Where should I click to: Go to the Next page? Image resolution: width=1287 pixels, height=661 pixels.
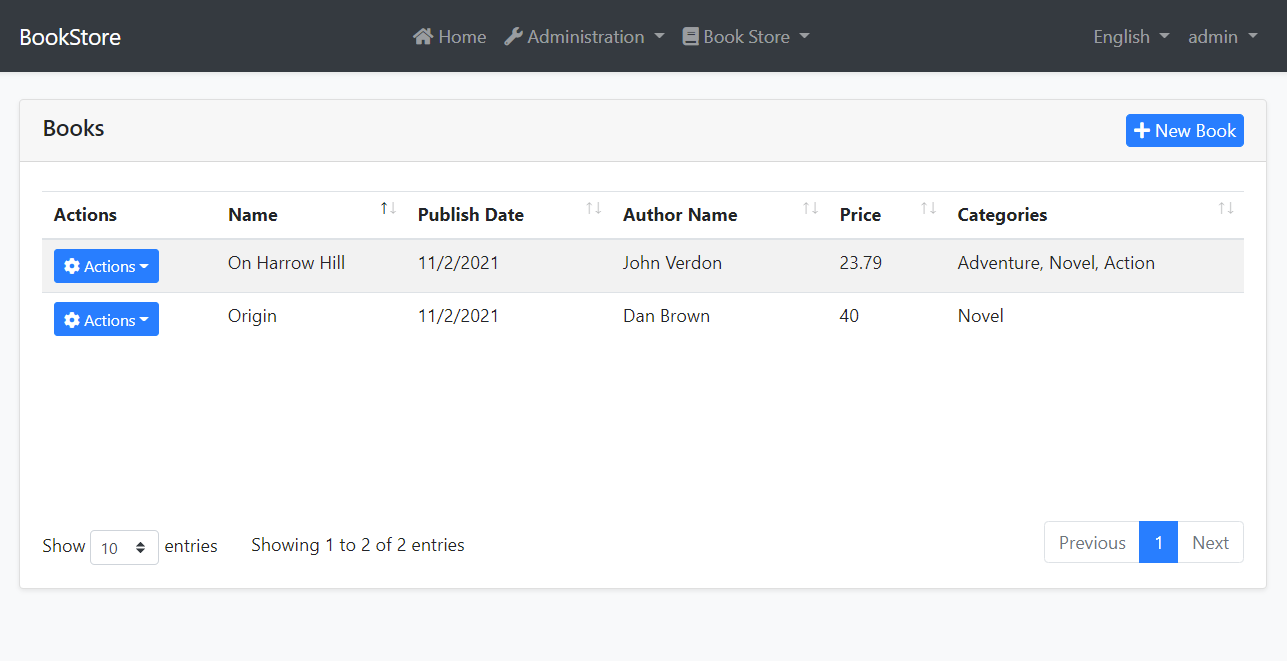[1210, 543]
